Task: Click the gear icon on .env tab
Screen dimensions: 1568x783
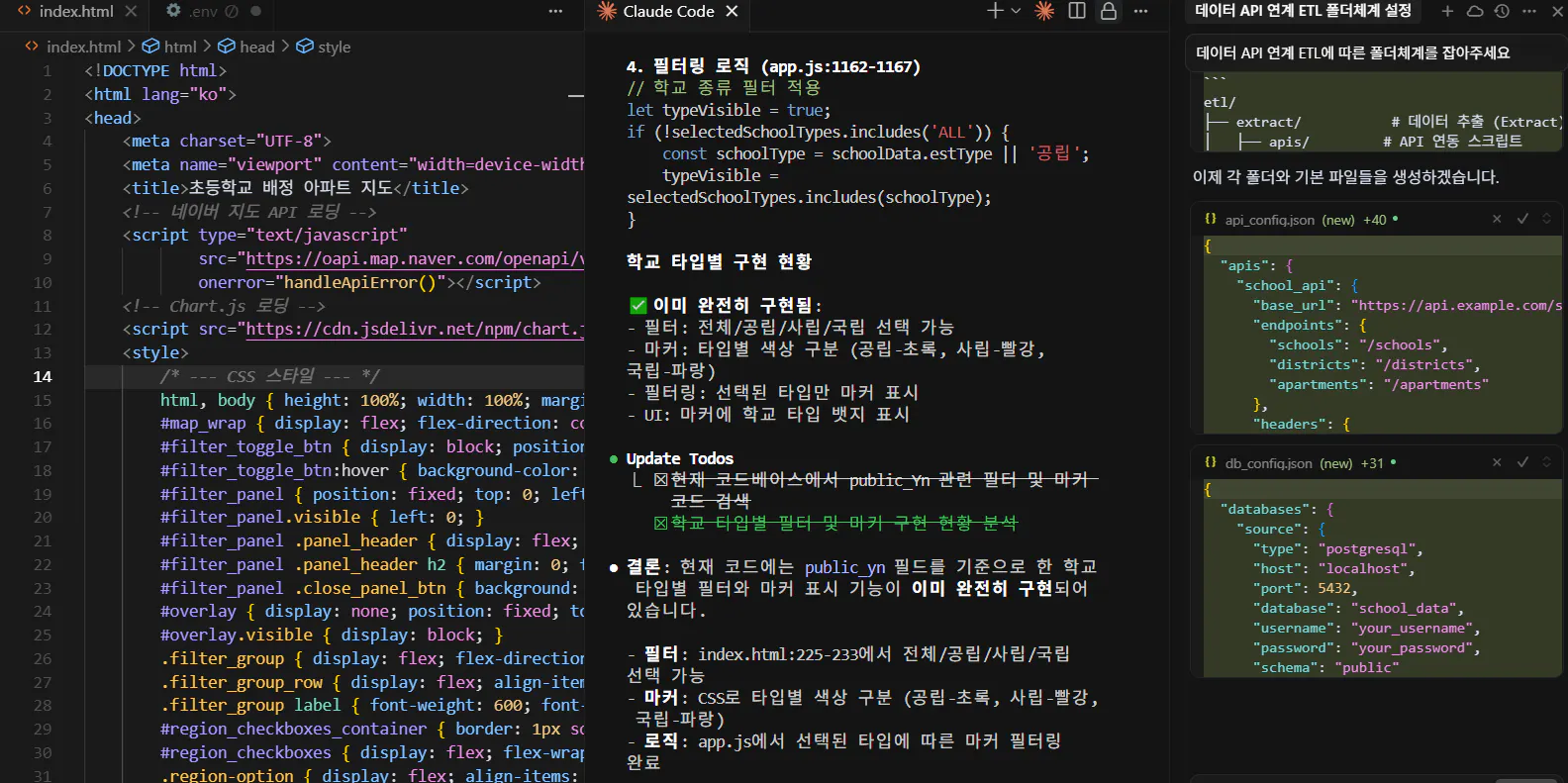Action: tap(173, 11)
